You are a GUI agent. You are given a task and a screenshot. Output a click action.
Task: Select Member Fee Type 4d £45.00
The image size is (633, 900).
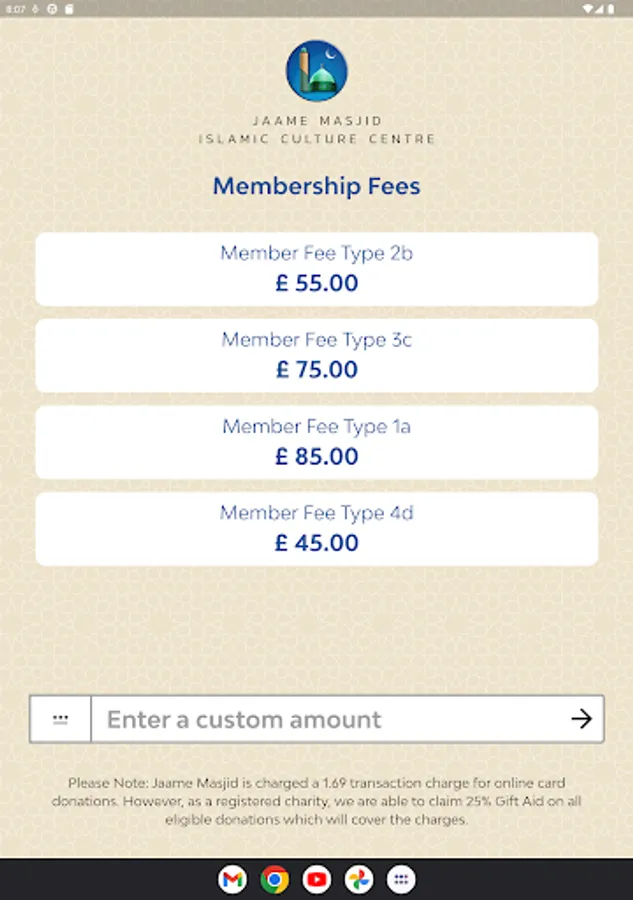tap(316, 528)
